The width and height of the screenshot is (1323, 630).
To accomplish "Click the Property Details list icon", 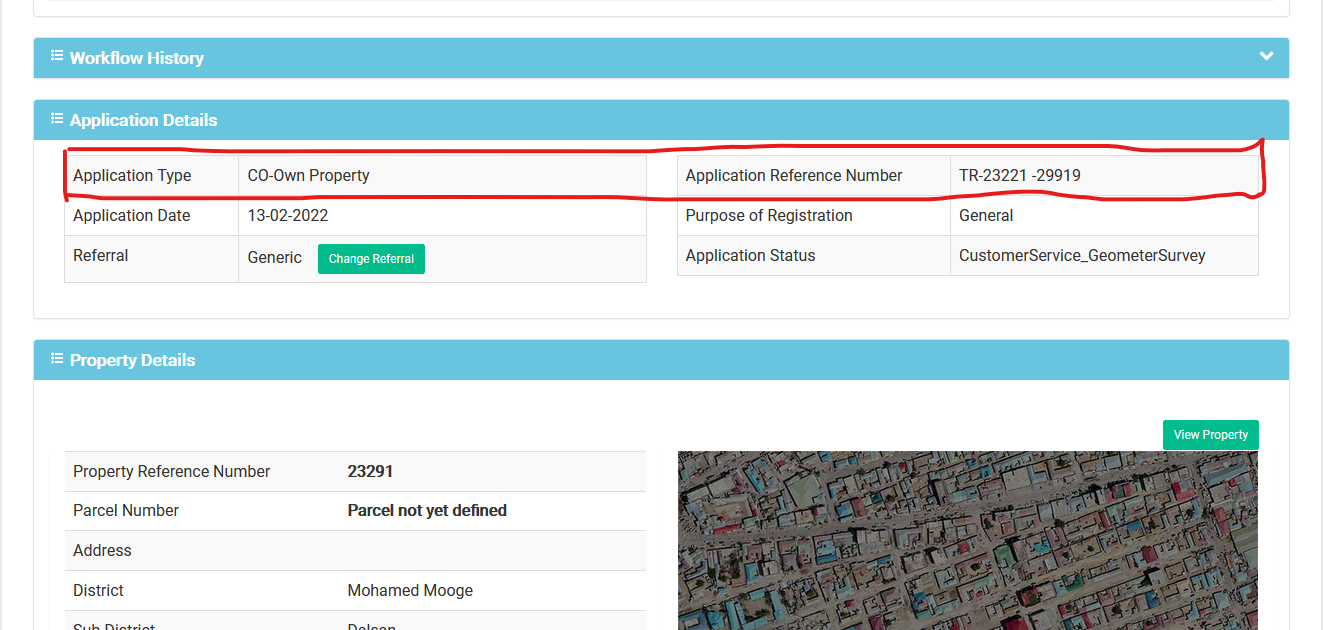I will coord(57,359).
